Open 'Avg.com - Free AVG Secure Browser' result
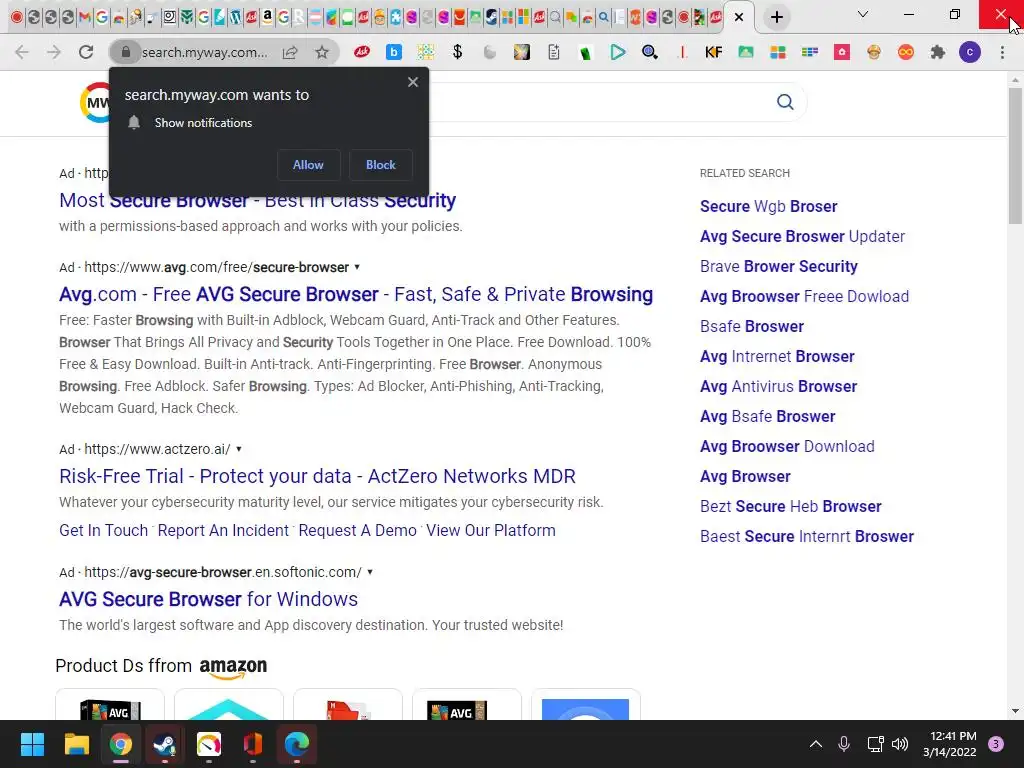This screenshot has width=1024, height=768. (356, 295)
